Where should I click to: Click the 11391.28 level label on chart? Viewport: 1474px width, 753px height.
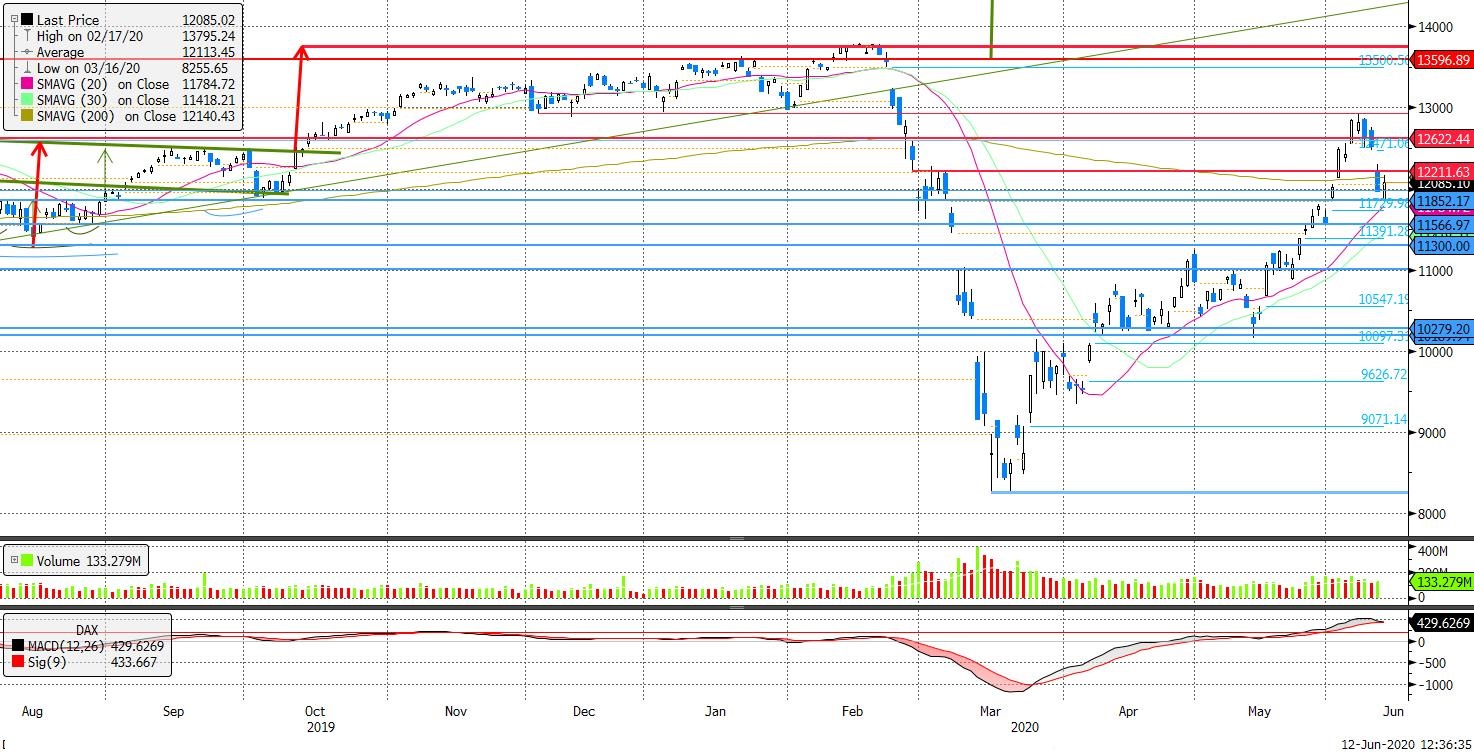pos(1383,231)
